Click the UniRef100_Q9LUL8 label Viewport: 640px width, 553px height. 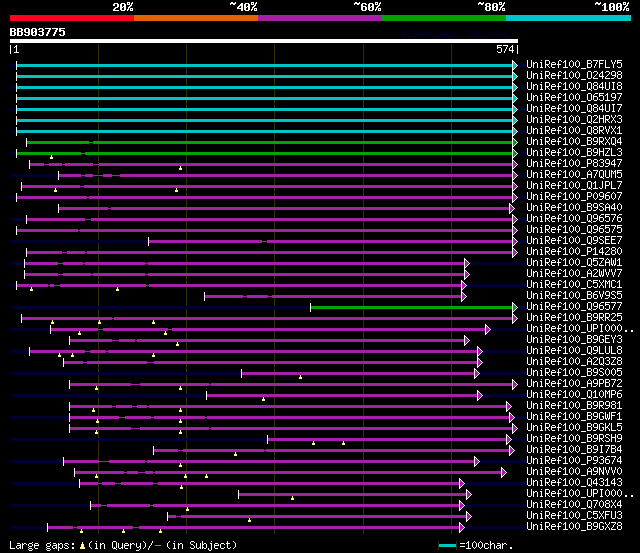(574, 351)
